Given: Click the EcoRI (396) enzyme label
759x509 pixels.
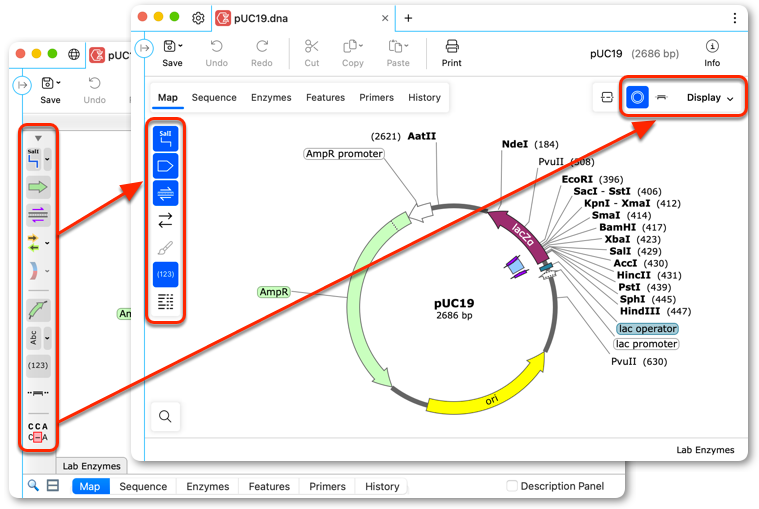Looking at the screenshot, I should [592, 180].
